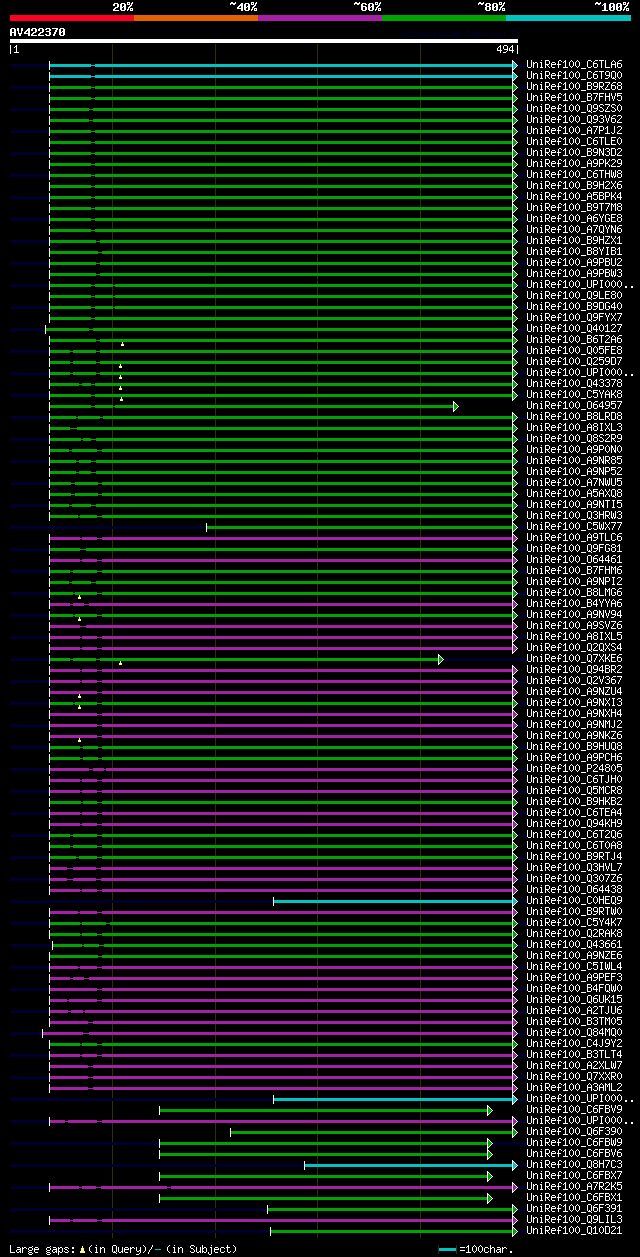
Task: Click label UniRef100_Q84MQ0
Action: click(x=574, y=1033)
